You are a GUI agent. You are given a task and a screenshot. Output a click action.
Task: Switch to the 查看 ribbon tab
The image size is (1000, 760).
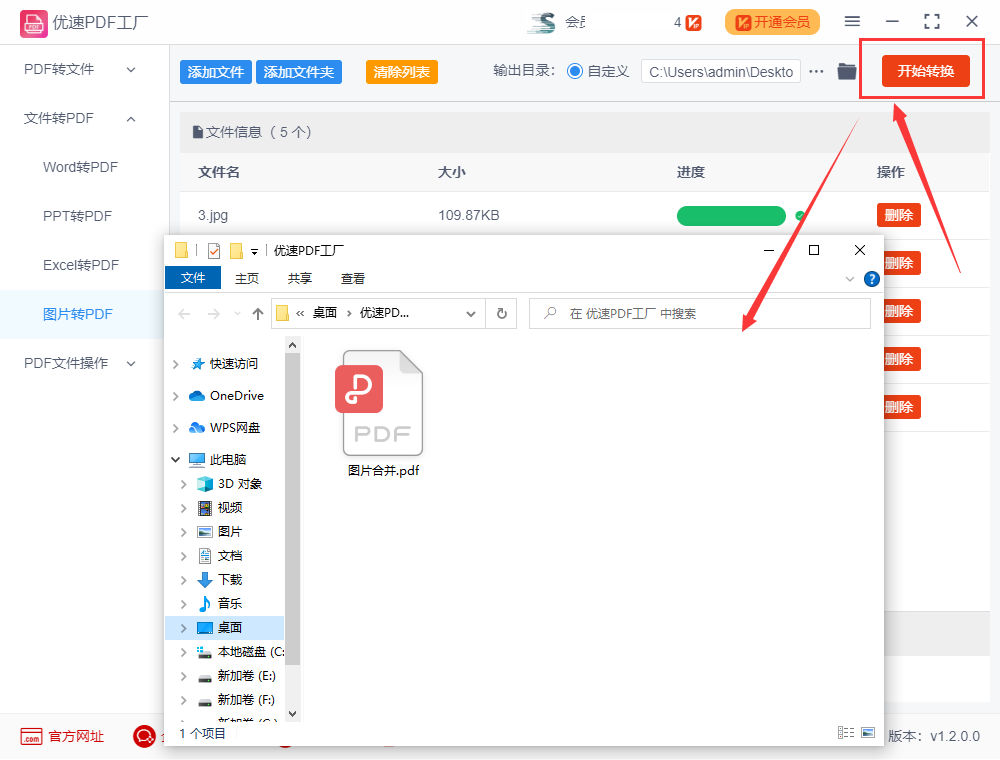353,278
